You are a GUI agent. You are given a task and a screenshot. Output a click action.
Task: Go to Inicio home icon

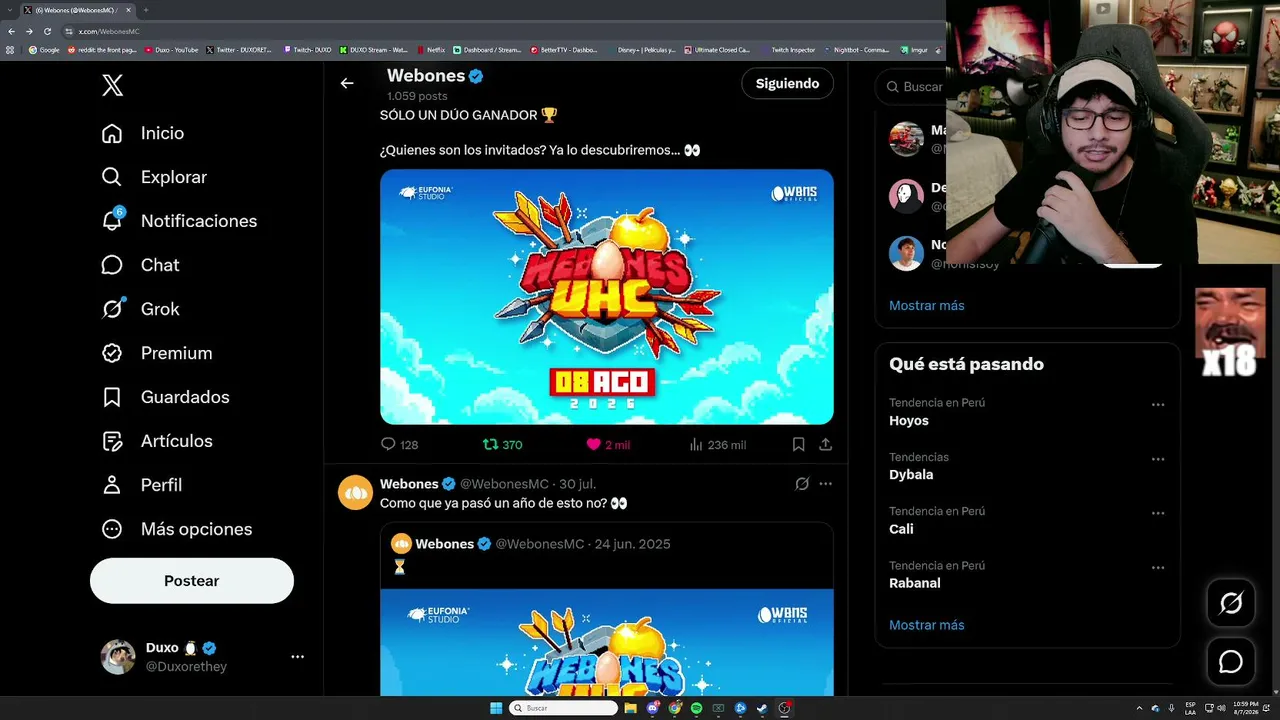pos(112,133)
